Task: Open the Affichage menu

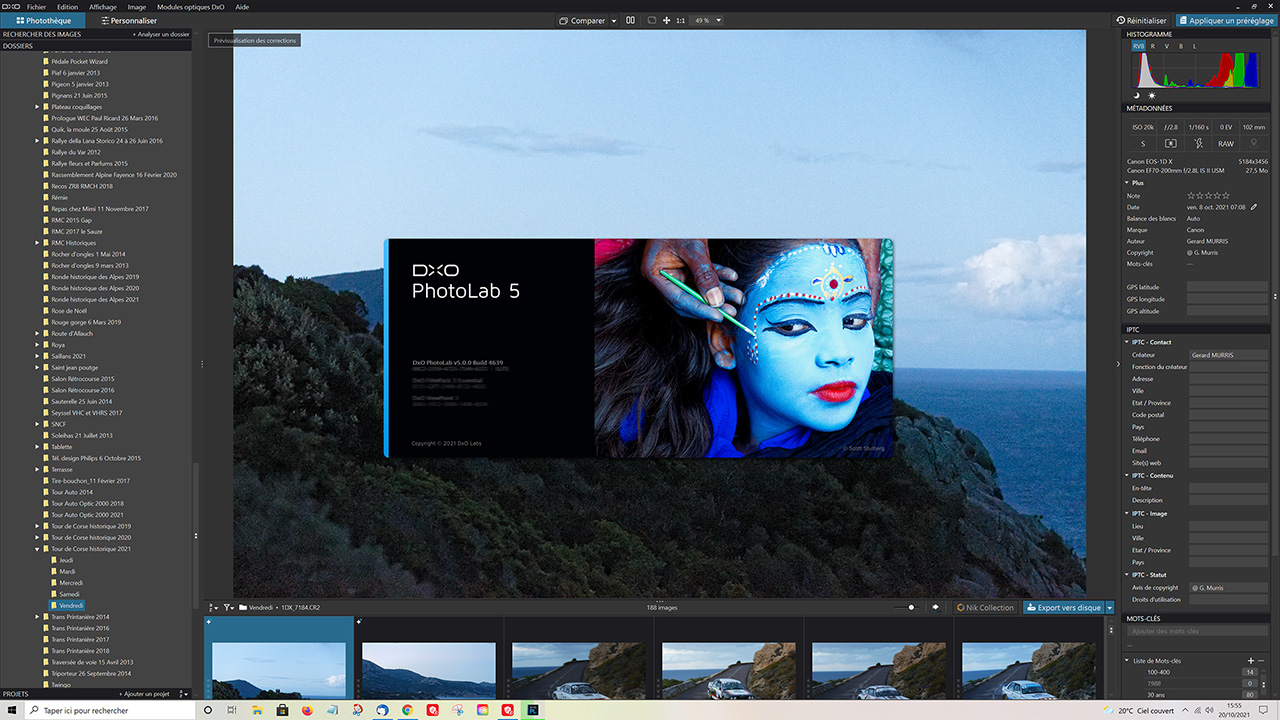Action: (x=103, y=6)
